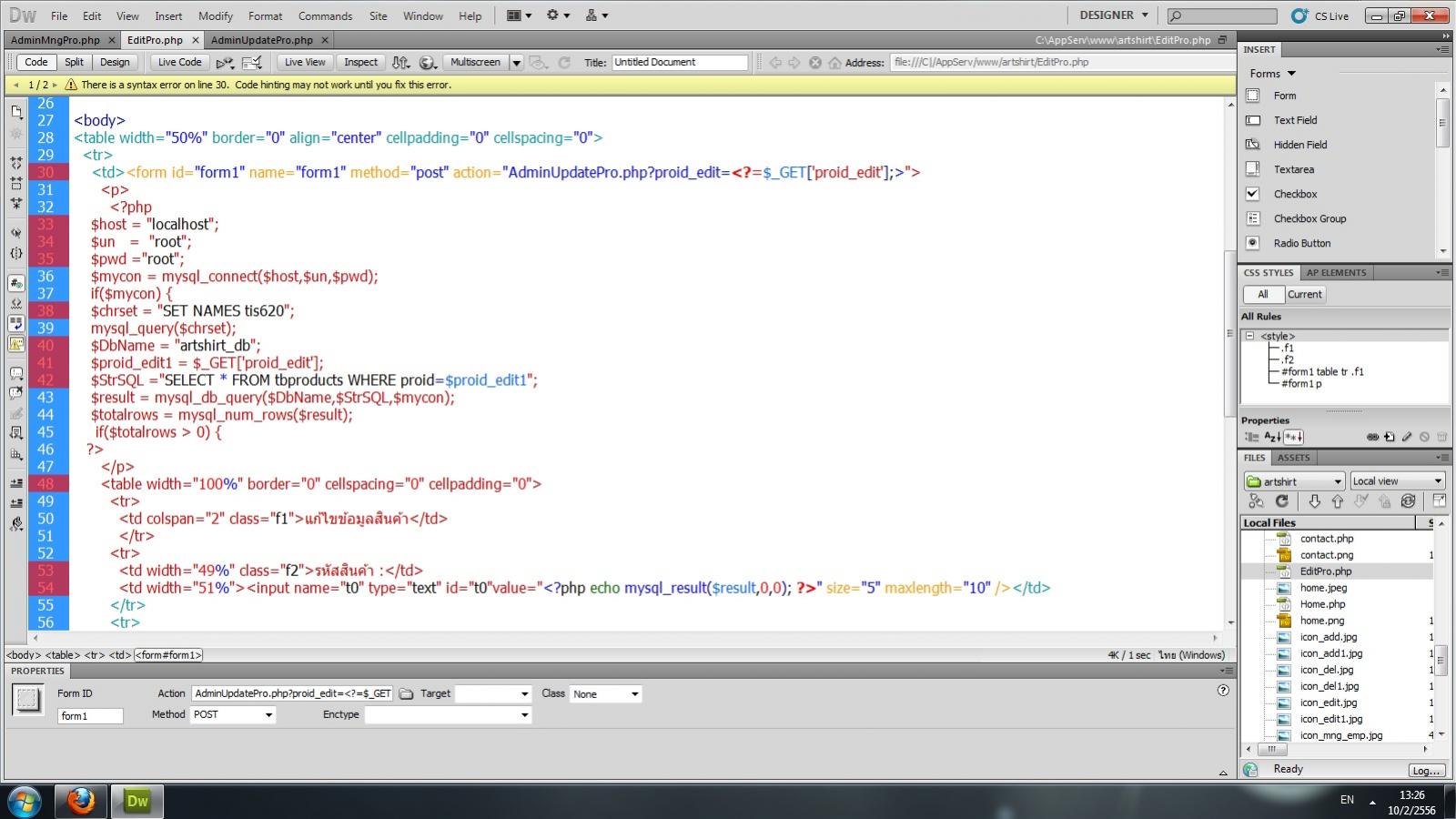Show only set CSS properties
The image size is (1456, 819).
[x=1293, y=437]
